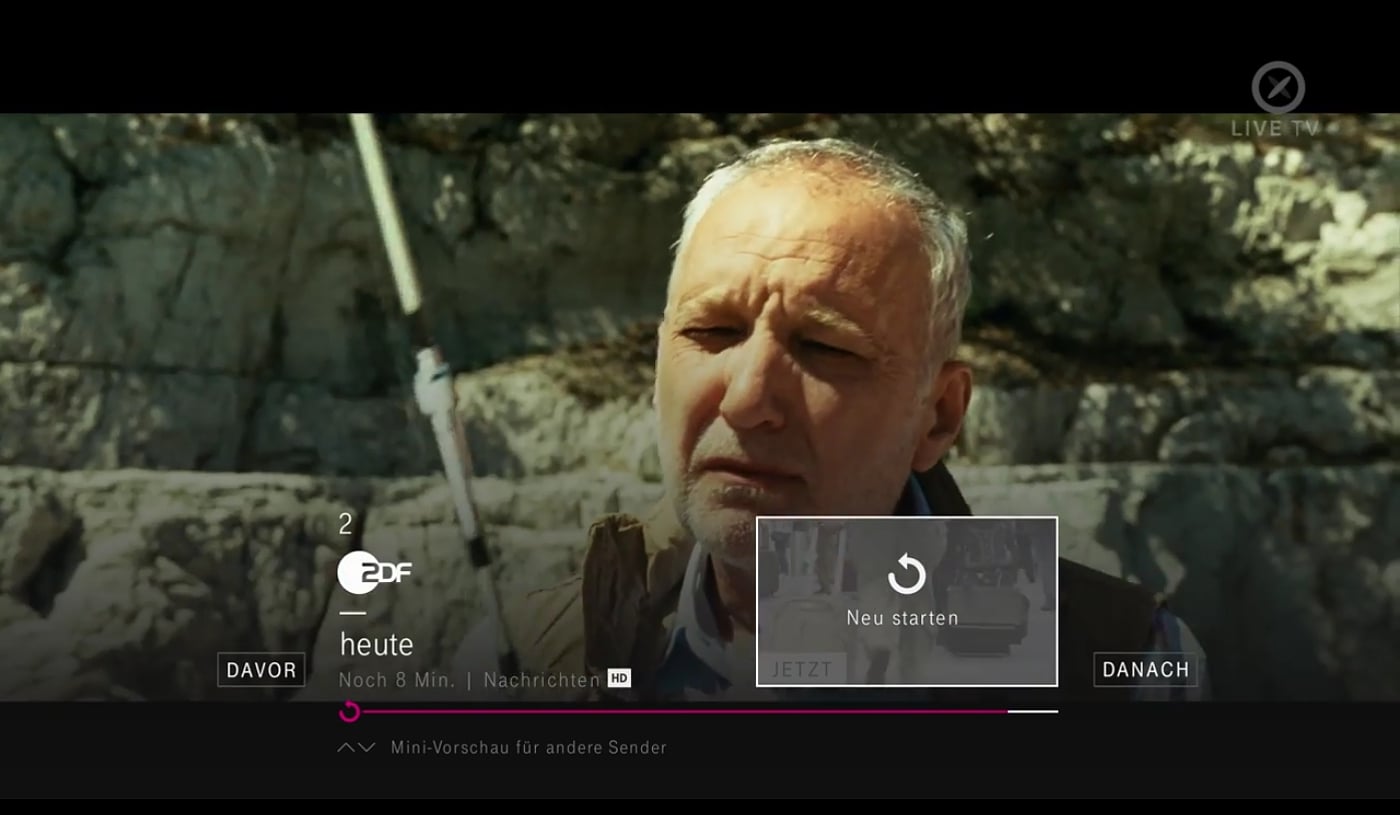
Task: Click the LIVE TV label top right
Action: pyautogui.click(x=1274, y=127)
